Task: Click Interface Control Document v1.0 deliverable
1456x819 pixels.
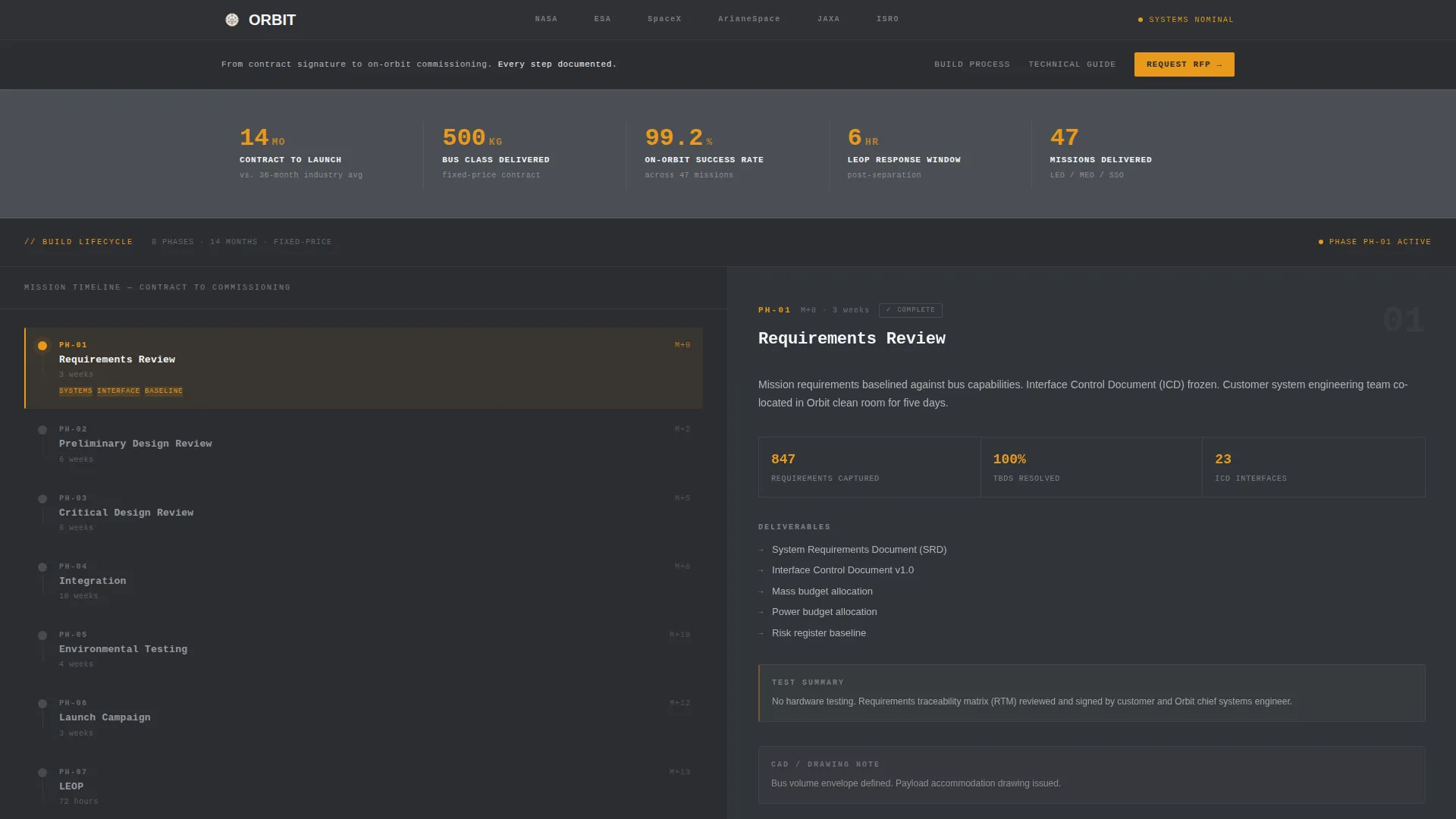Action: 843,570
